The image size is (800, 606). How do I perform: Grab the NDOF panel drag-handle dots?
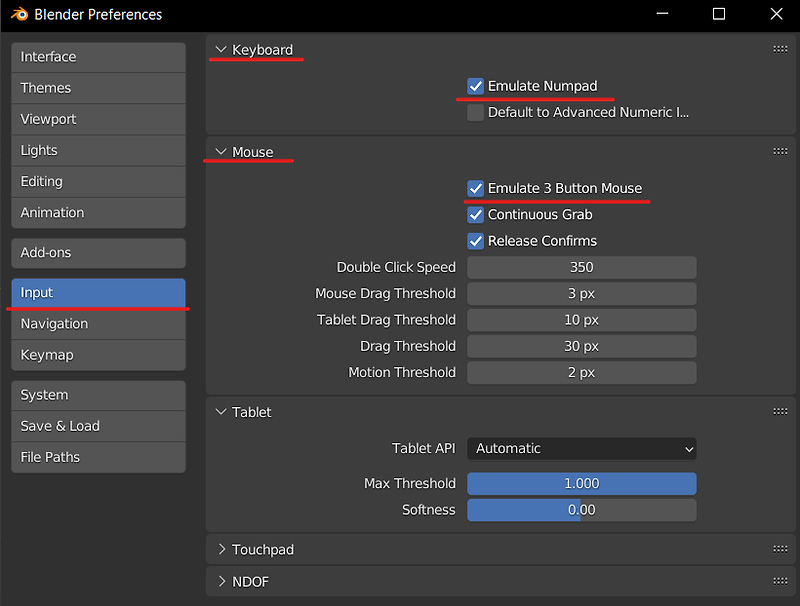coord(780,581)
